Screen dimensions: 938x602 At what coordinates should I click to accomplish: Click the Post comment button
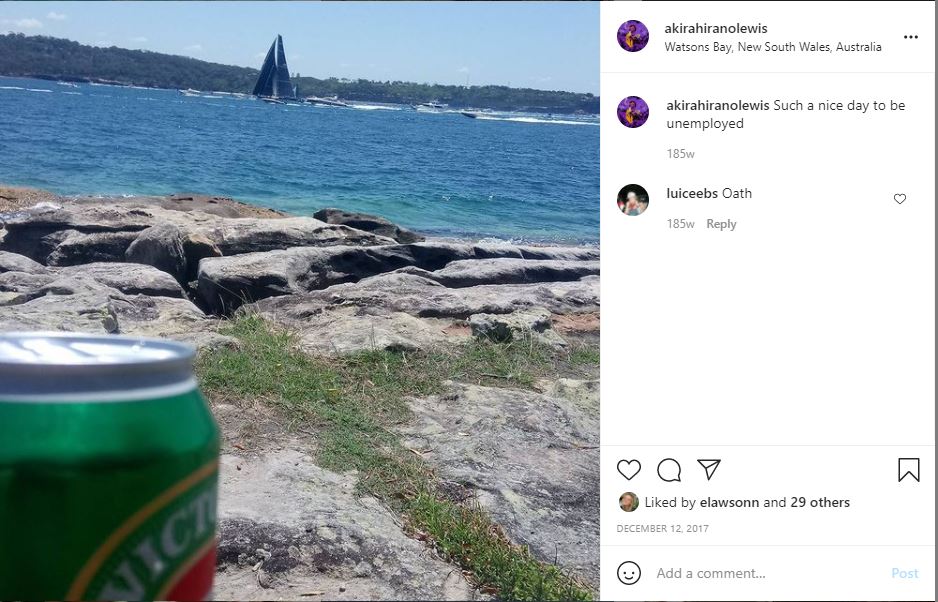(x=904, y=573)
